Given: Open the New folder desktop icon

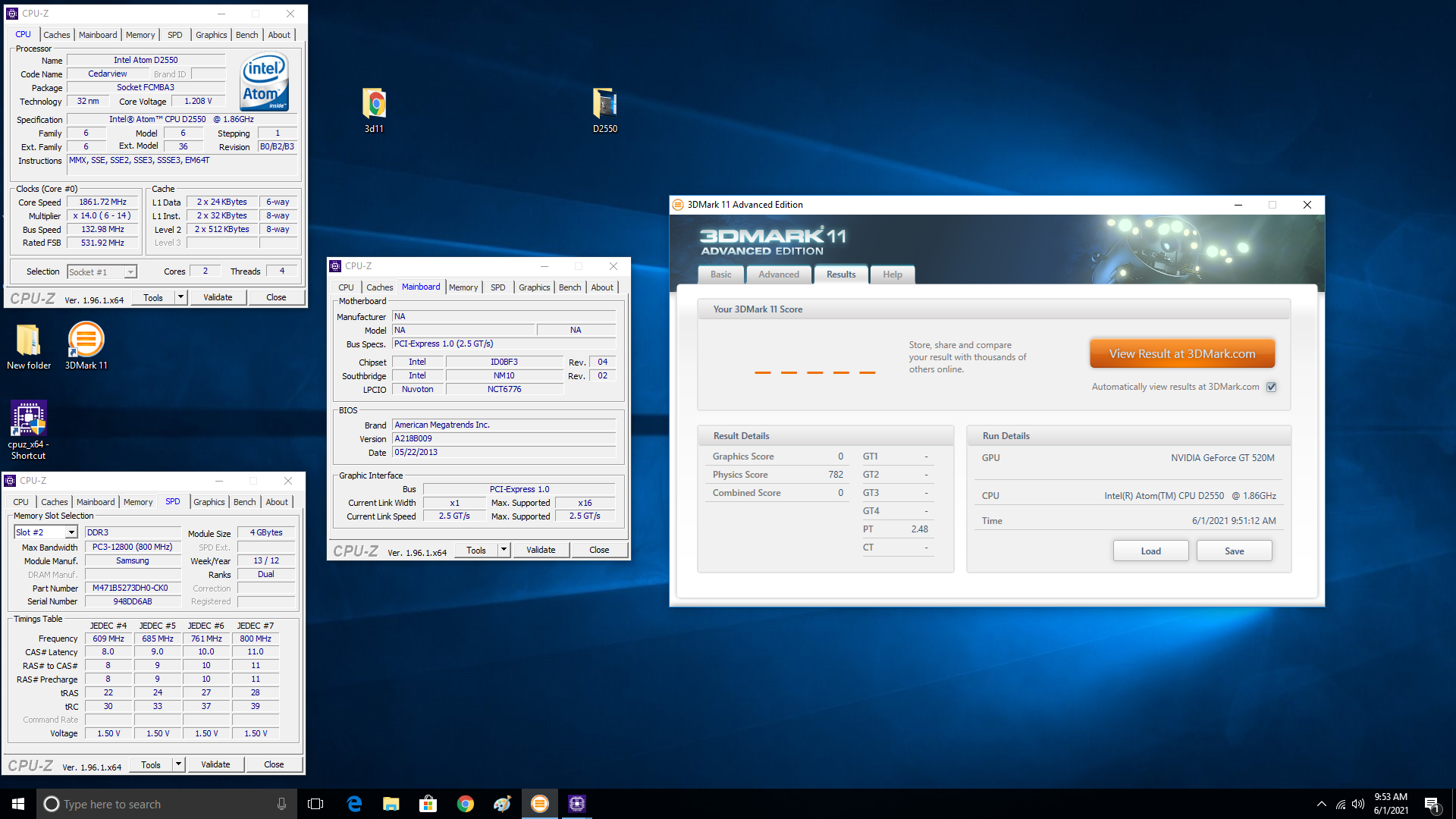Looking at the screenshot, I should (x=29, y=347).
